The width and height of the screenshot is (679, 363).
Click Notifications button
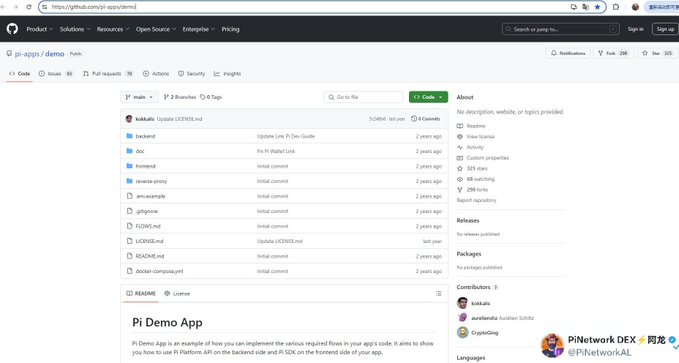(x=568, y=53)
